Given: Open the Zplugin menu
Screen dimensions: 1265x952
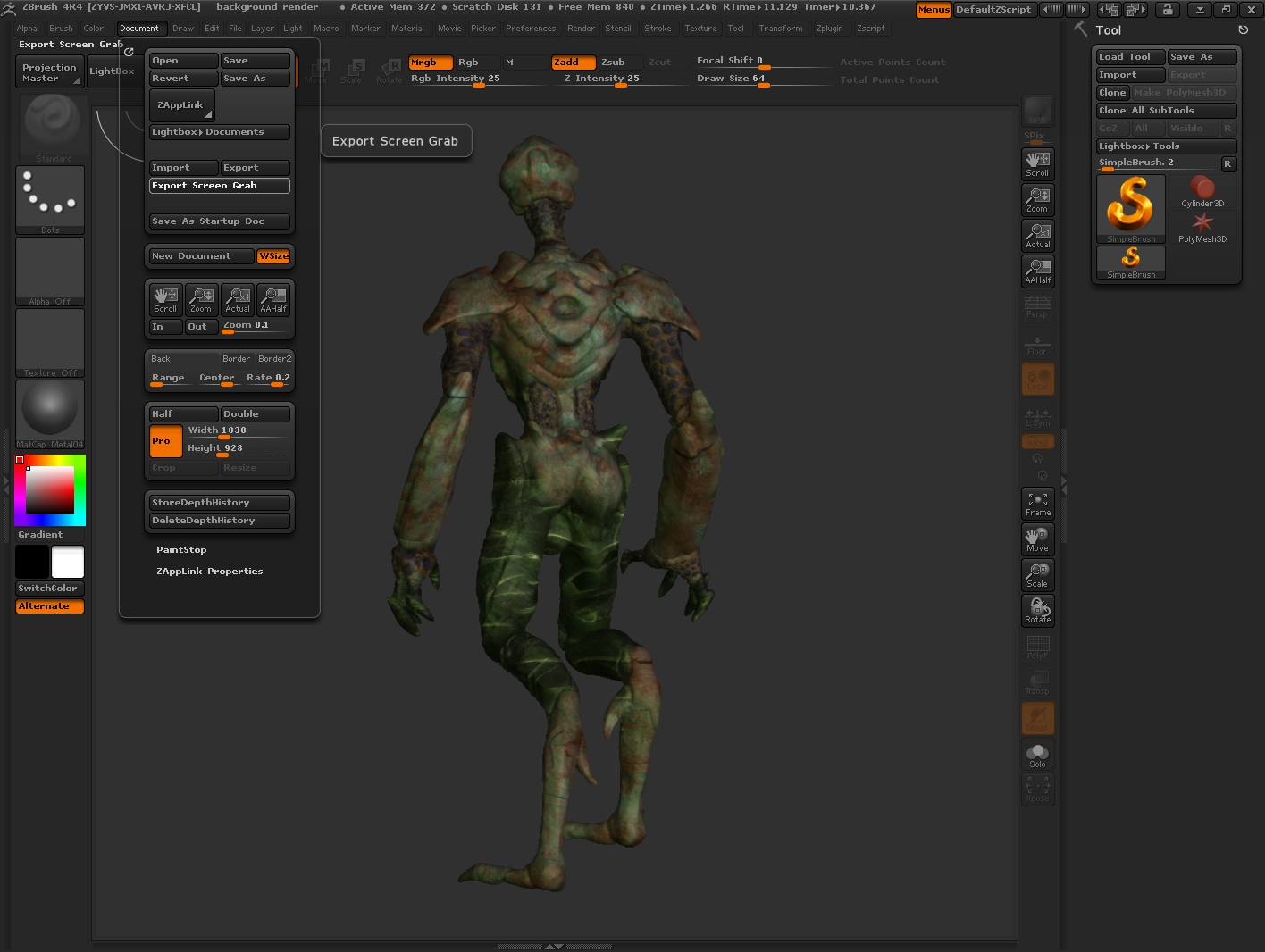Looking at the screenshot, I should pos(829,29).
